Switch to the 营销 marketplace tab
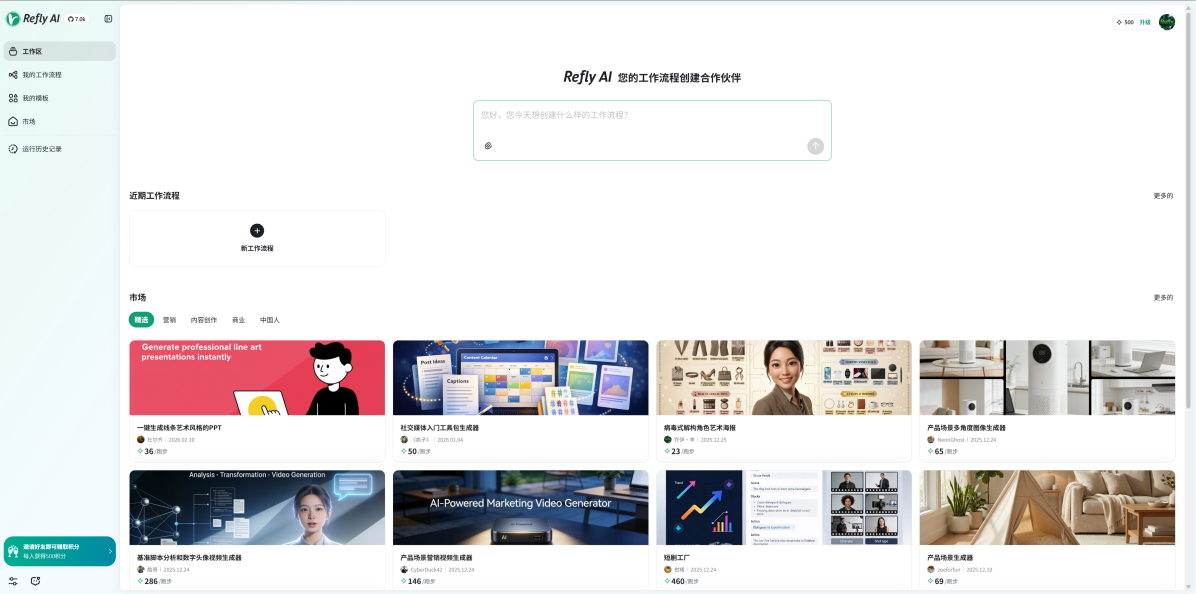Image resolution: width=1196 pixels, height=594 pixels. (169, 319)
